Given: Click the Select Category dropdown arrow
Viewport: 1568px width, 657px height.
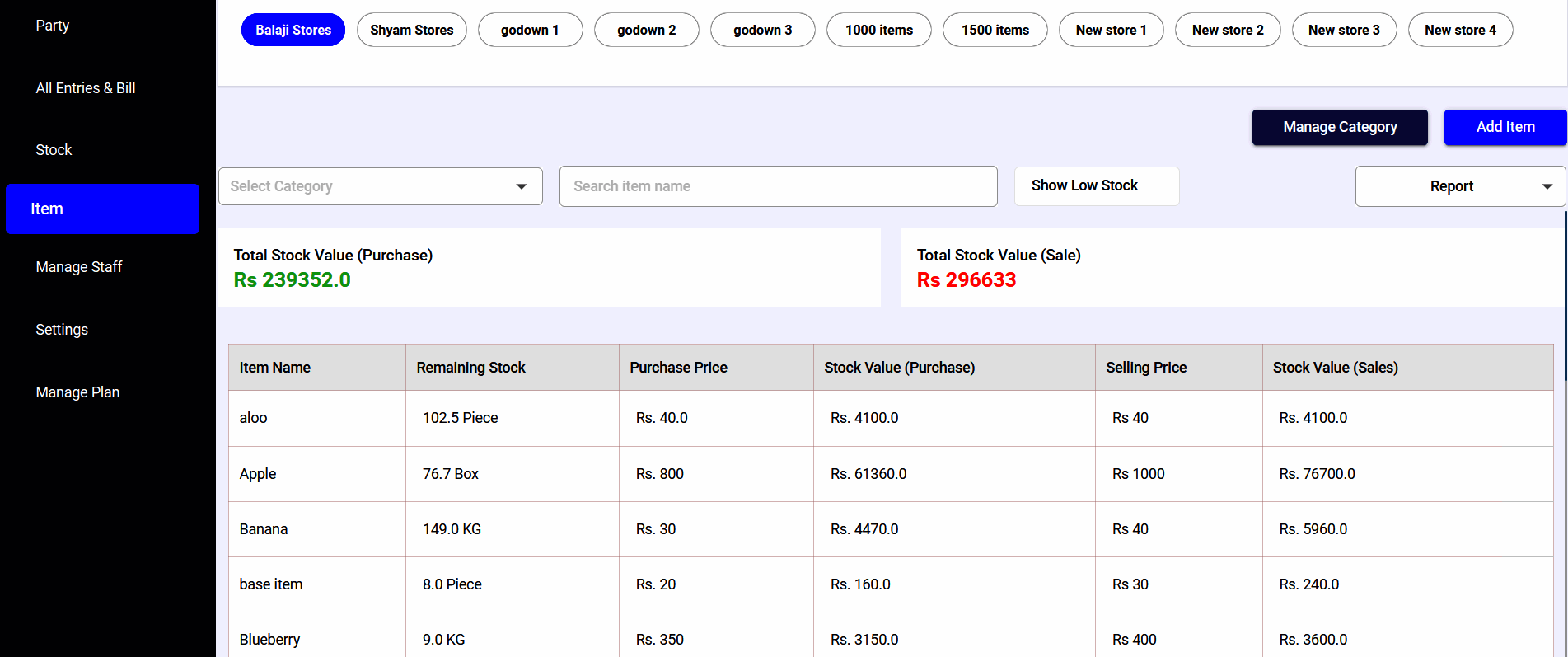Looking at the screenshot, I should coord(521,186).
